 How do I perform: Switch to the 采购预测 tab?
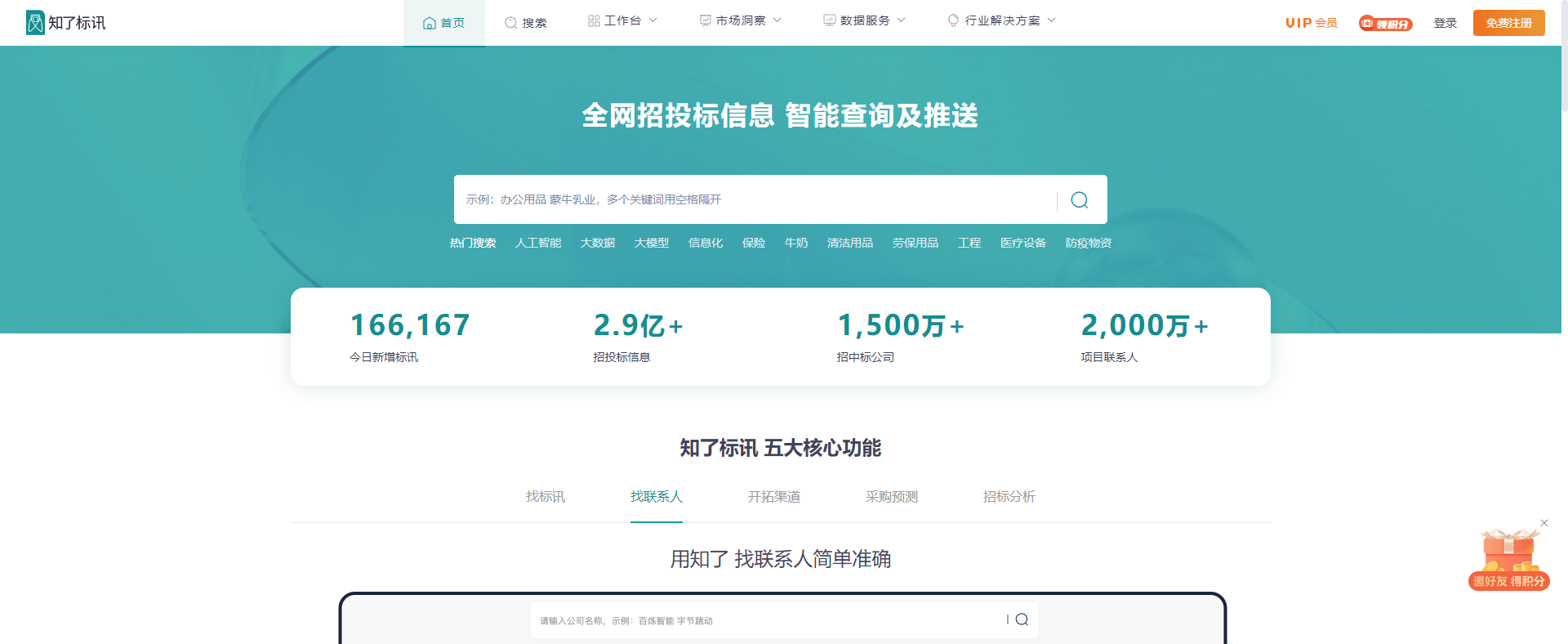(x=892, y=497)
